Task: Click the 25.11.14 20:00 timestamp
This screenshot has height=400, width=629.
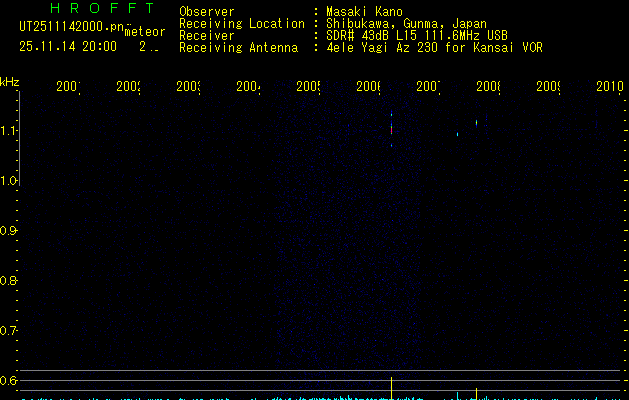Action: 68,46
